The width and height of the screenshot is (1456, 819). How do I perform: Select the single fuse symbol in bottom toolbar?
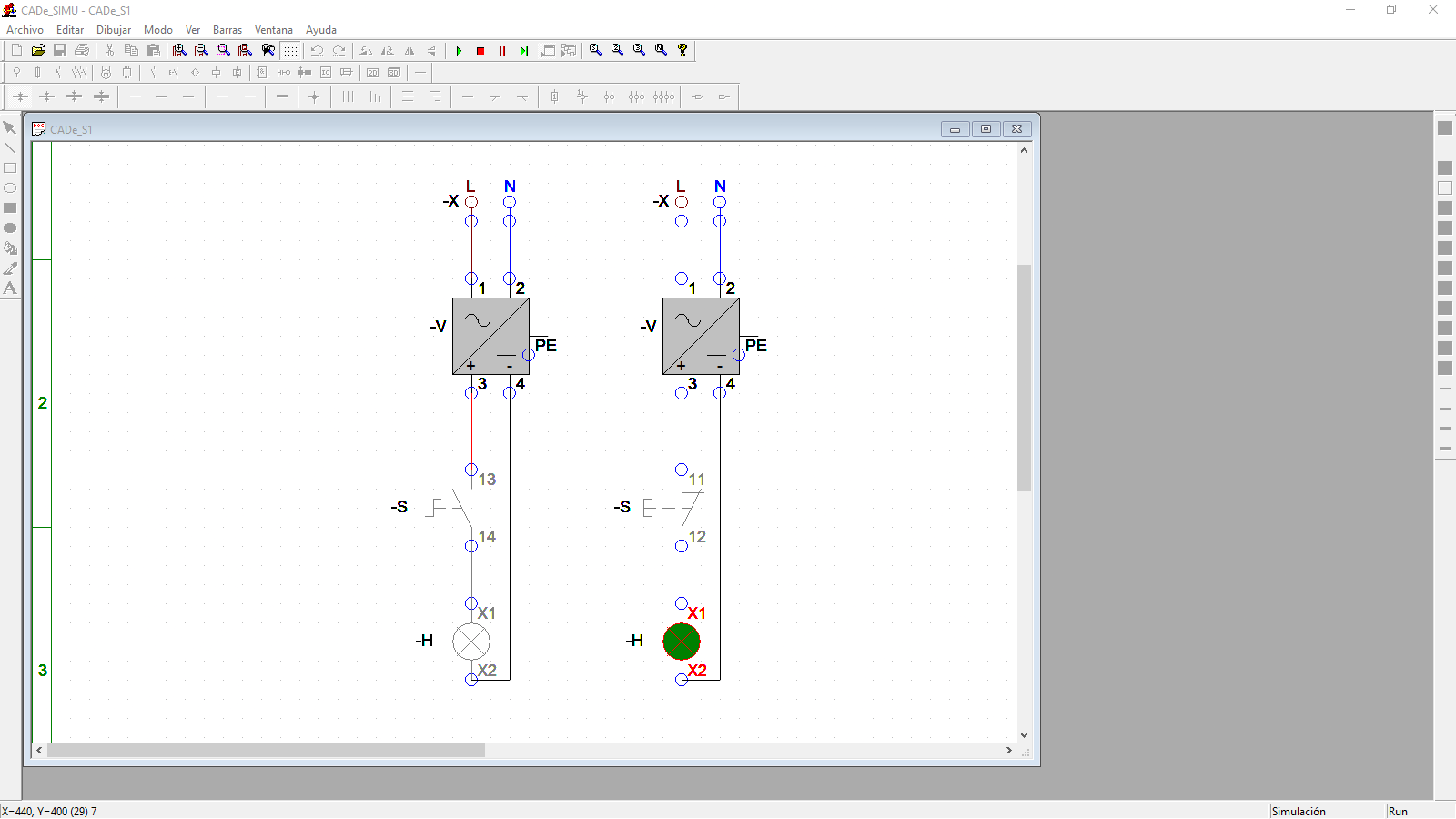(x=554, y=96)
